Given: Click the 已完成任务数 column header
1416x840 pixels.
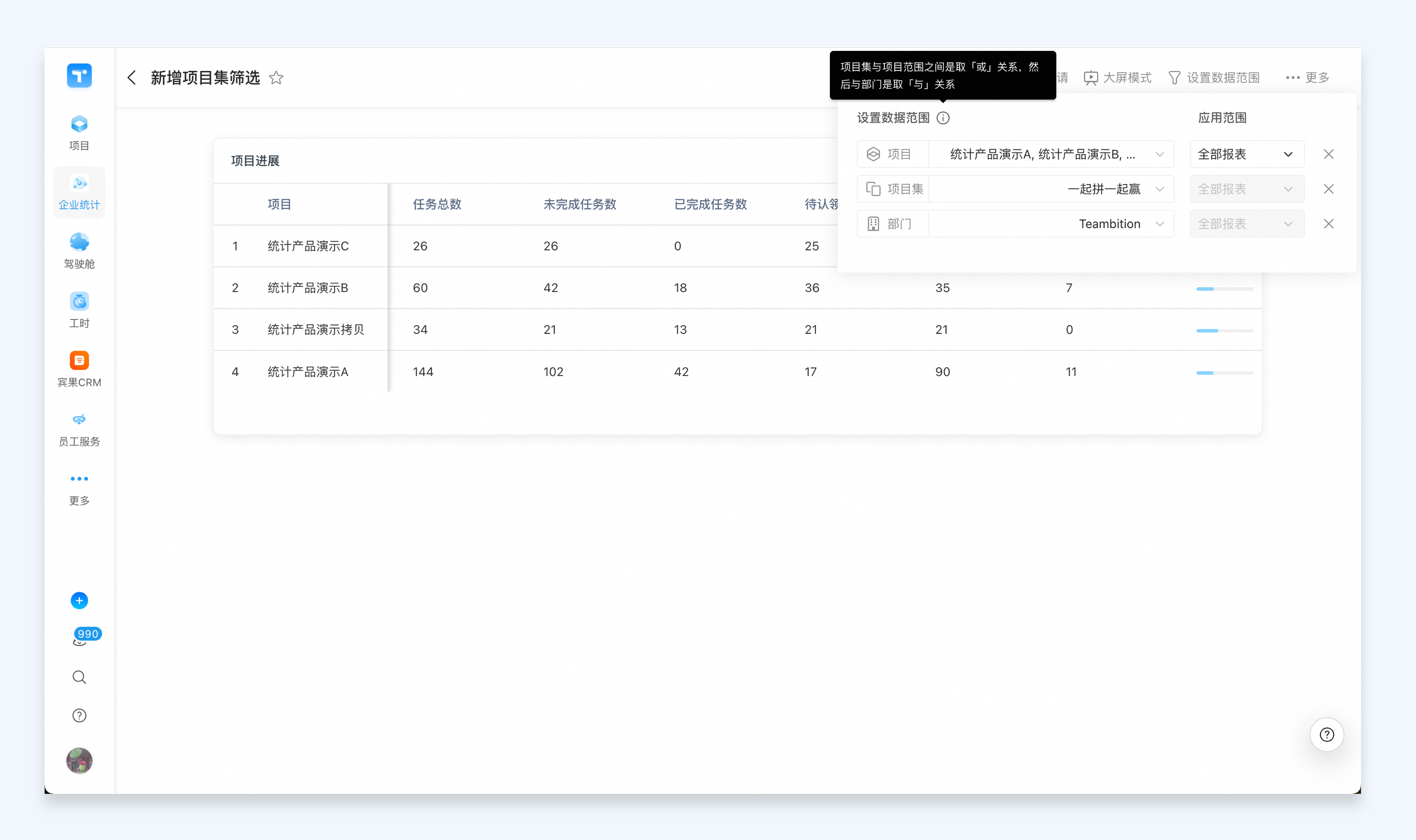Looking at the screenshot, I should (x=710, y=204).
